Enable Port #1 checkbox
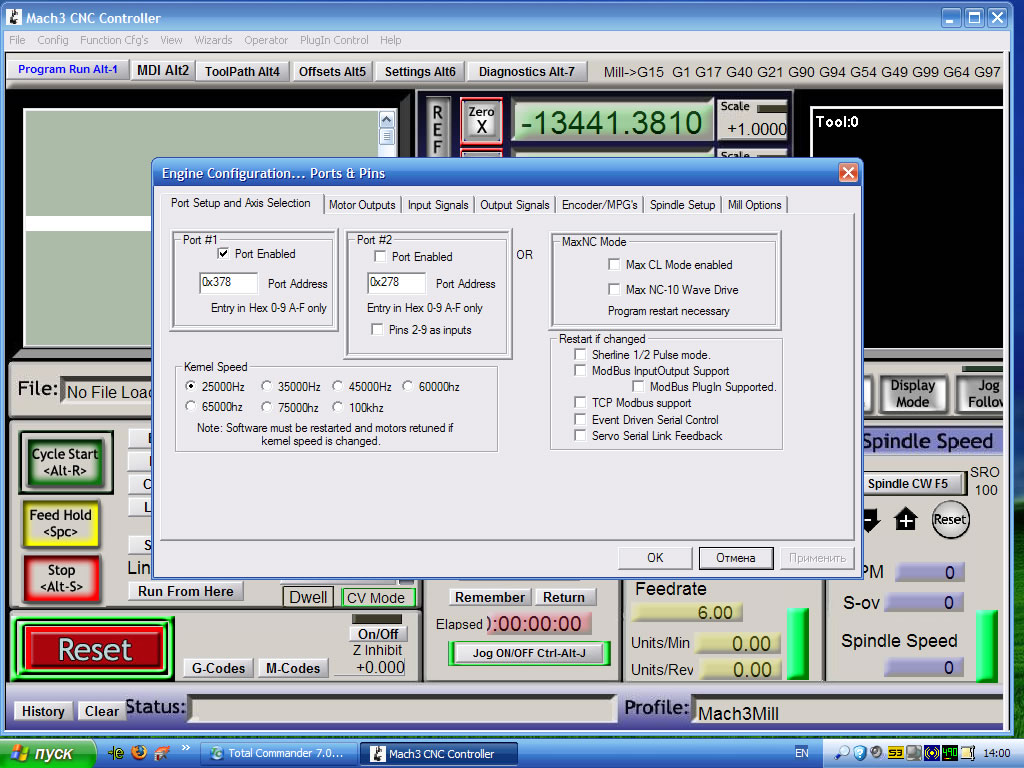This screenshot has width=1024, height=768. (223, 253)
